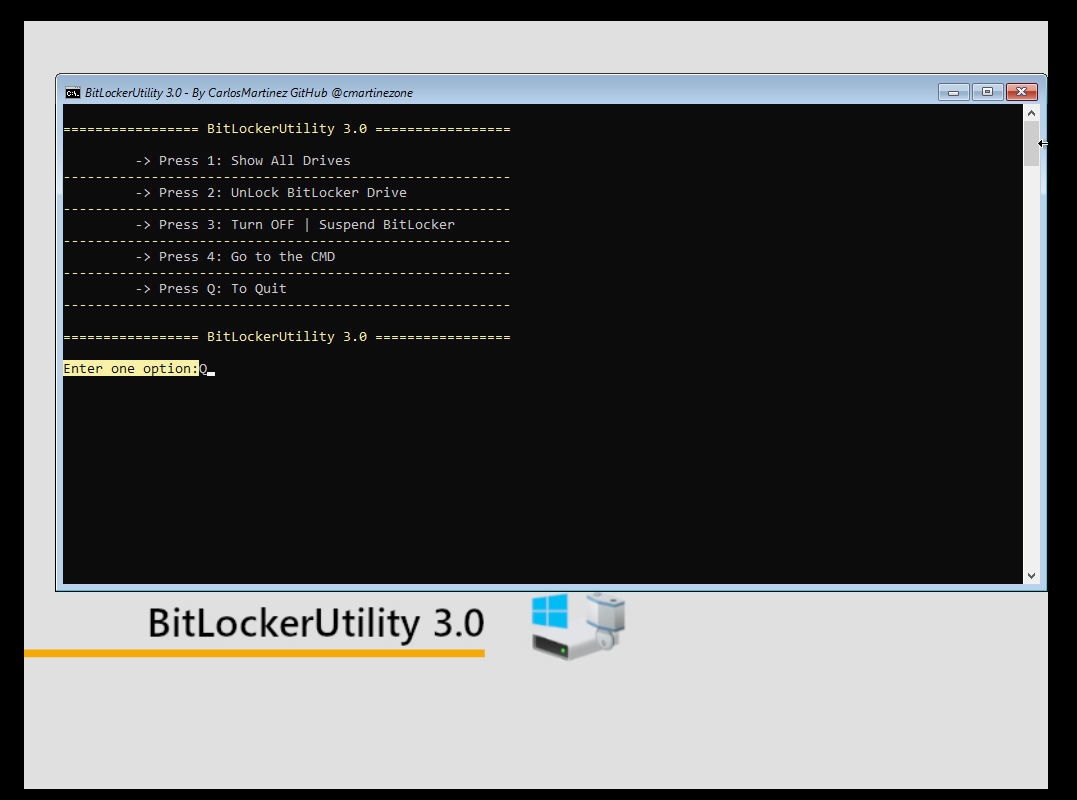
Task: Close the BitLockerUtility 3.0 window
Action: (x=1021, y=92)
